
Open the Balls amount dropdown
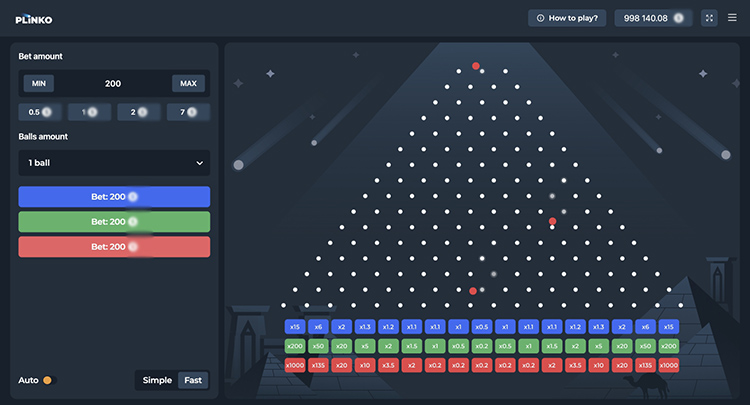[114, 162]
